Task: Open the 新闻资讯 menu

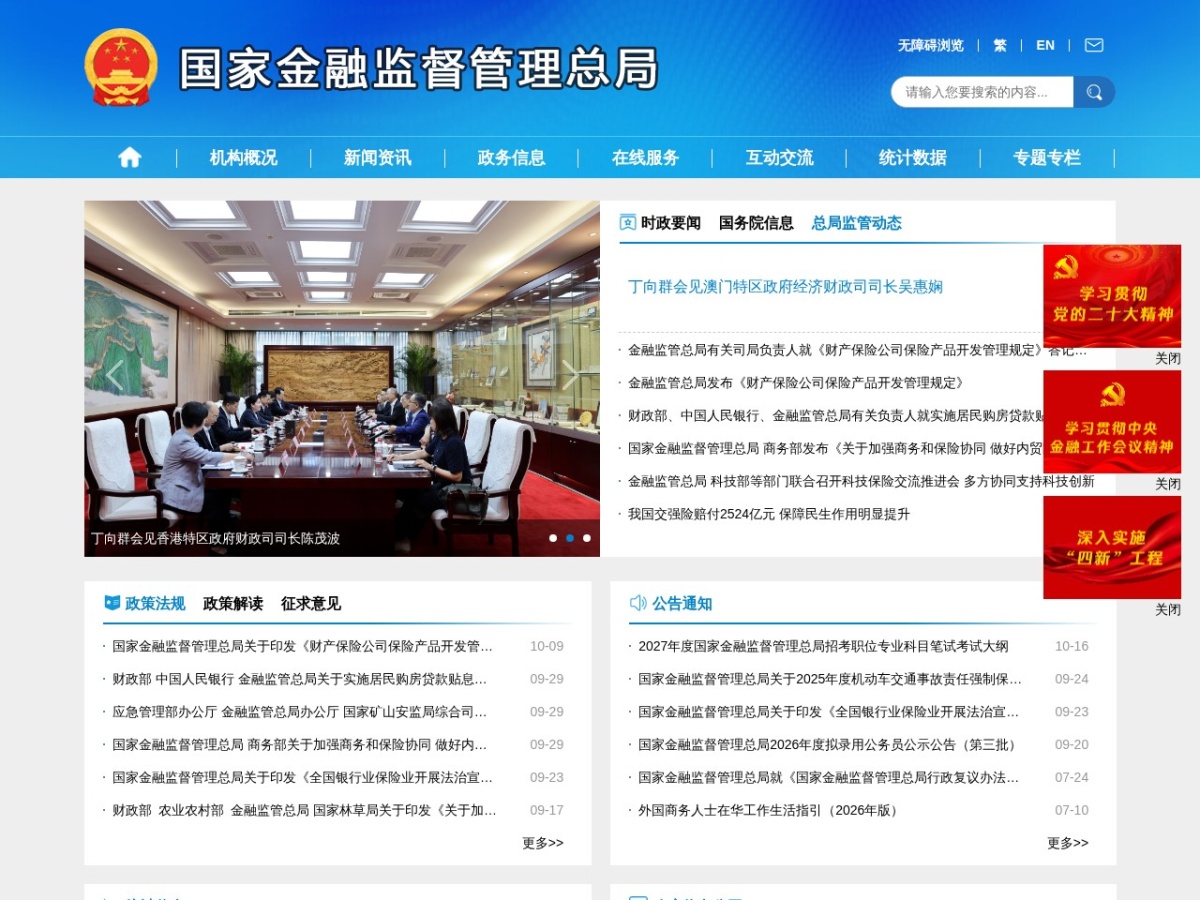Action: pyautogui.click(x=377, y=157)
